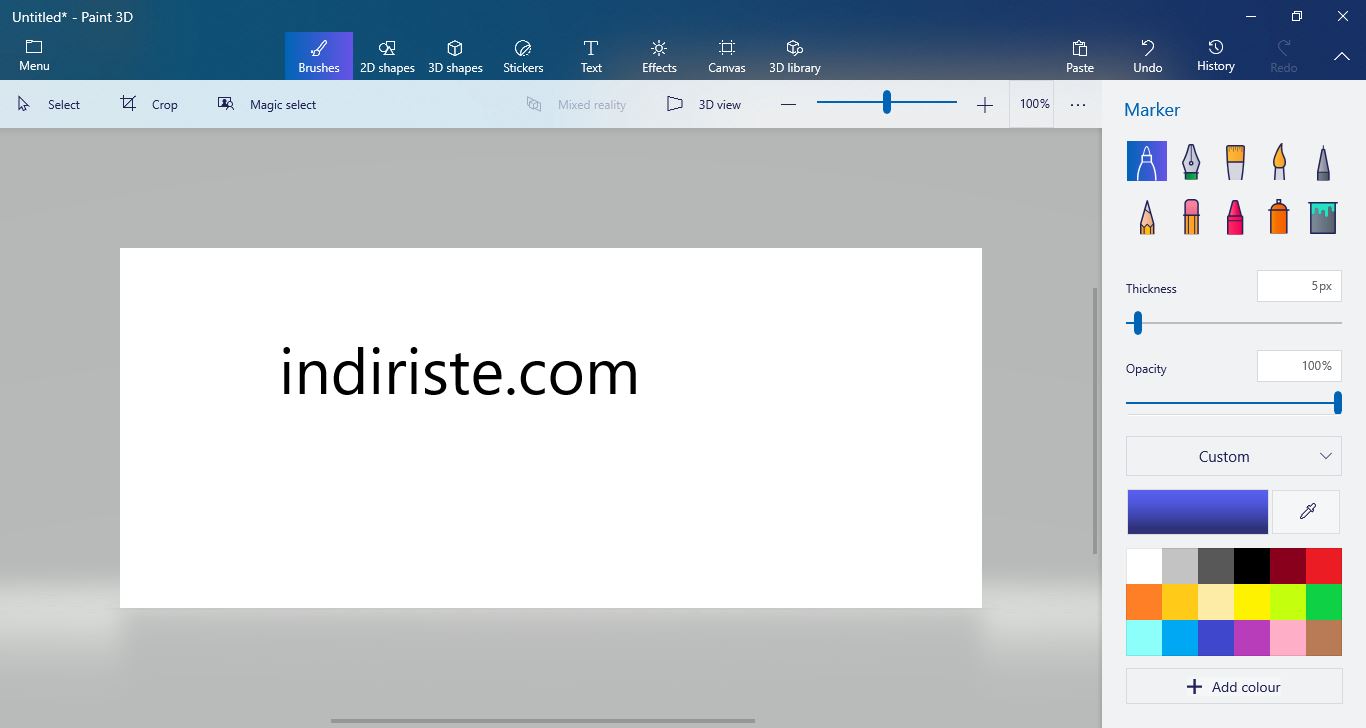The height and width of the screenshot is (728, 1366).
Task: Choose the gold colour swatch
Action: pos(1180,602)
